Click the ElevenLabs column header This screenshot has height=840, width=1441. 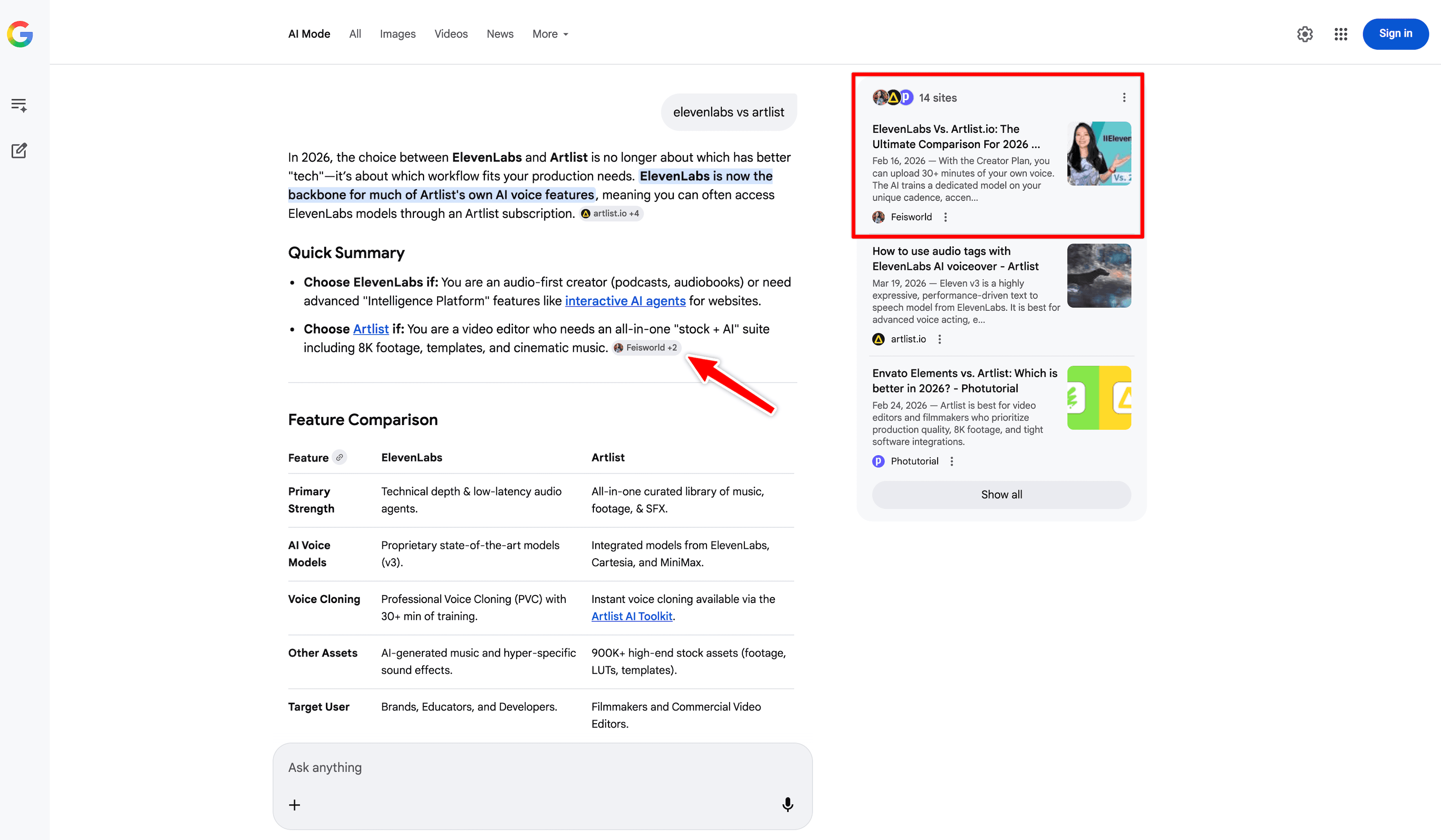412,457
